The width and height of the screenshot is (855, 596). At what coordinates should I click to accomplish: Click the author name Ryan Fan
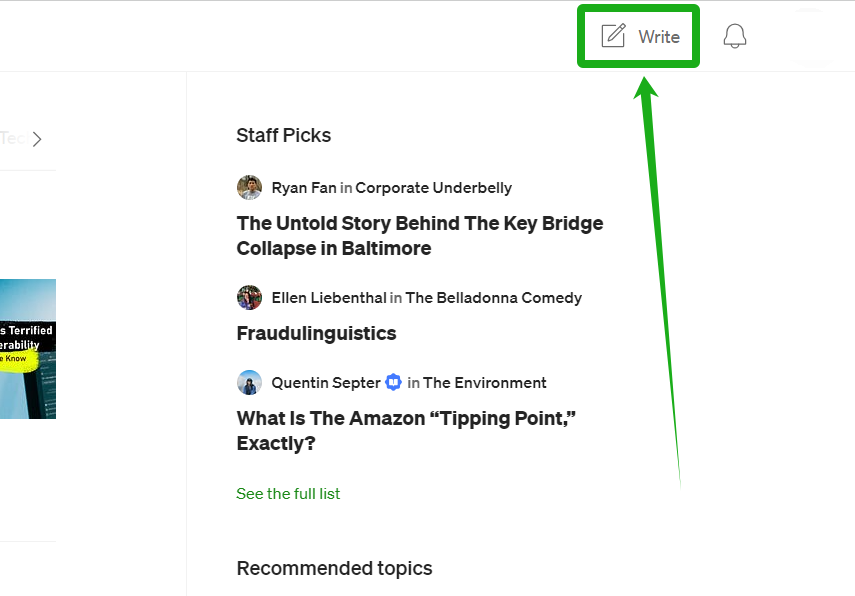tap(304, 188)
